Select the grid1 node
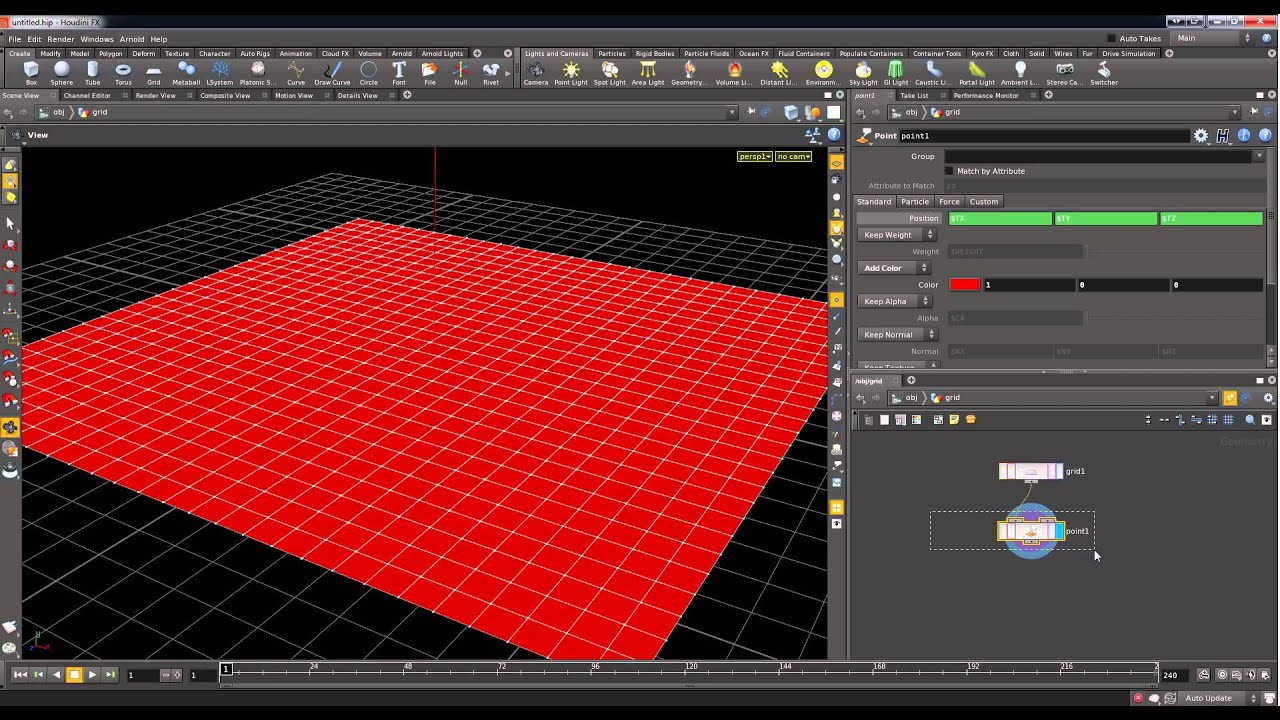 (1031, 471)
